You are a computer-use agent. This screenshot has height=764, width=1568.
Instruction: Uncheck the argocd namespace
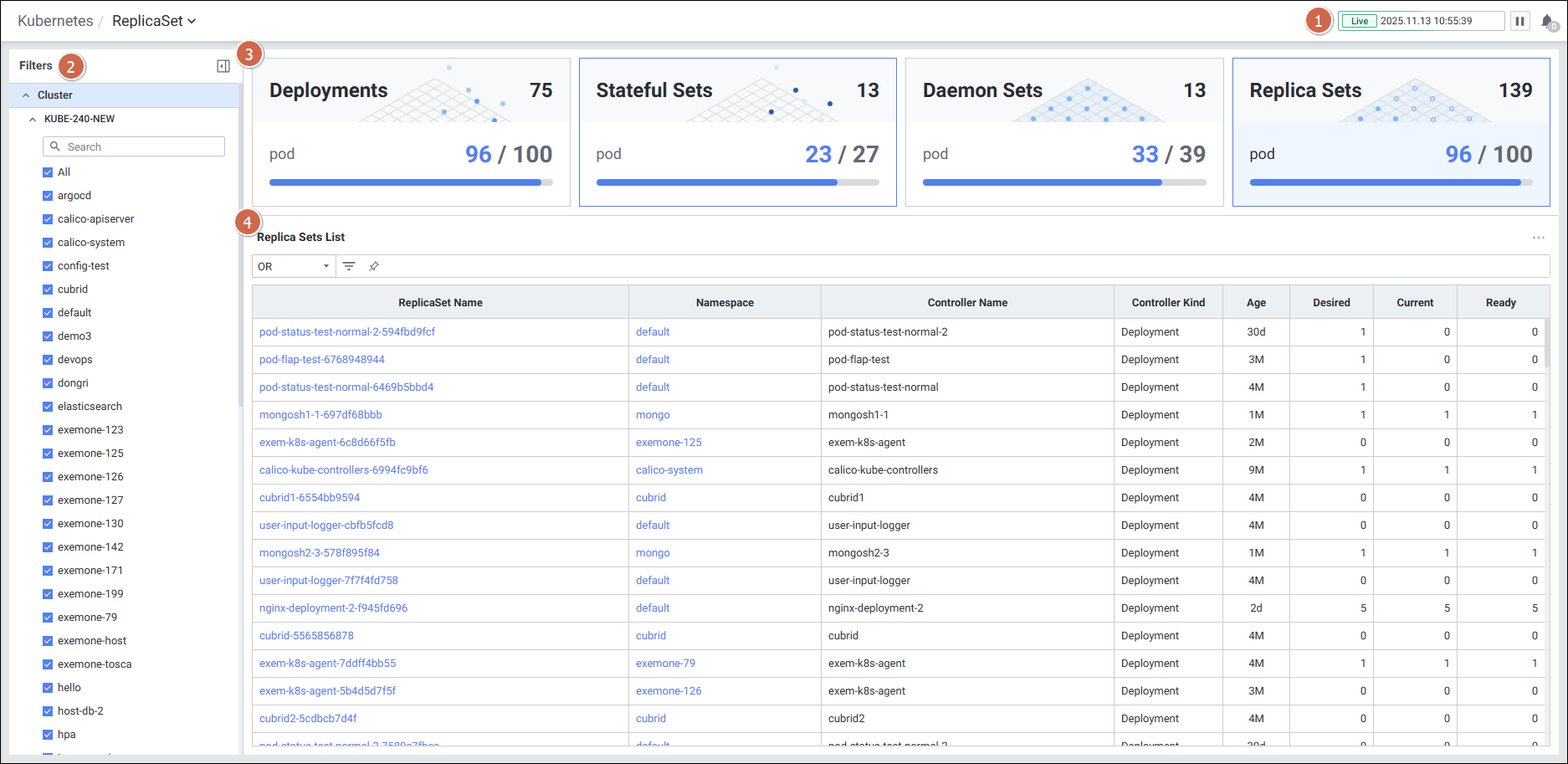pyautogui.click(x=48, y=196)
